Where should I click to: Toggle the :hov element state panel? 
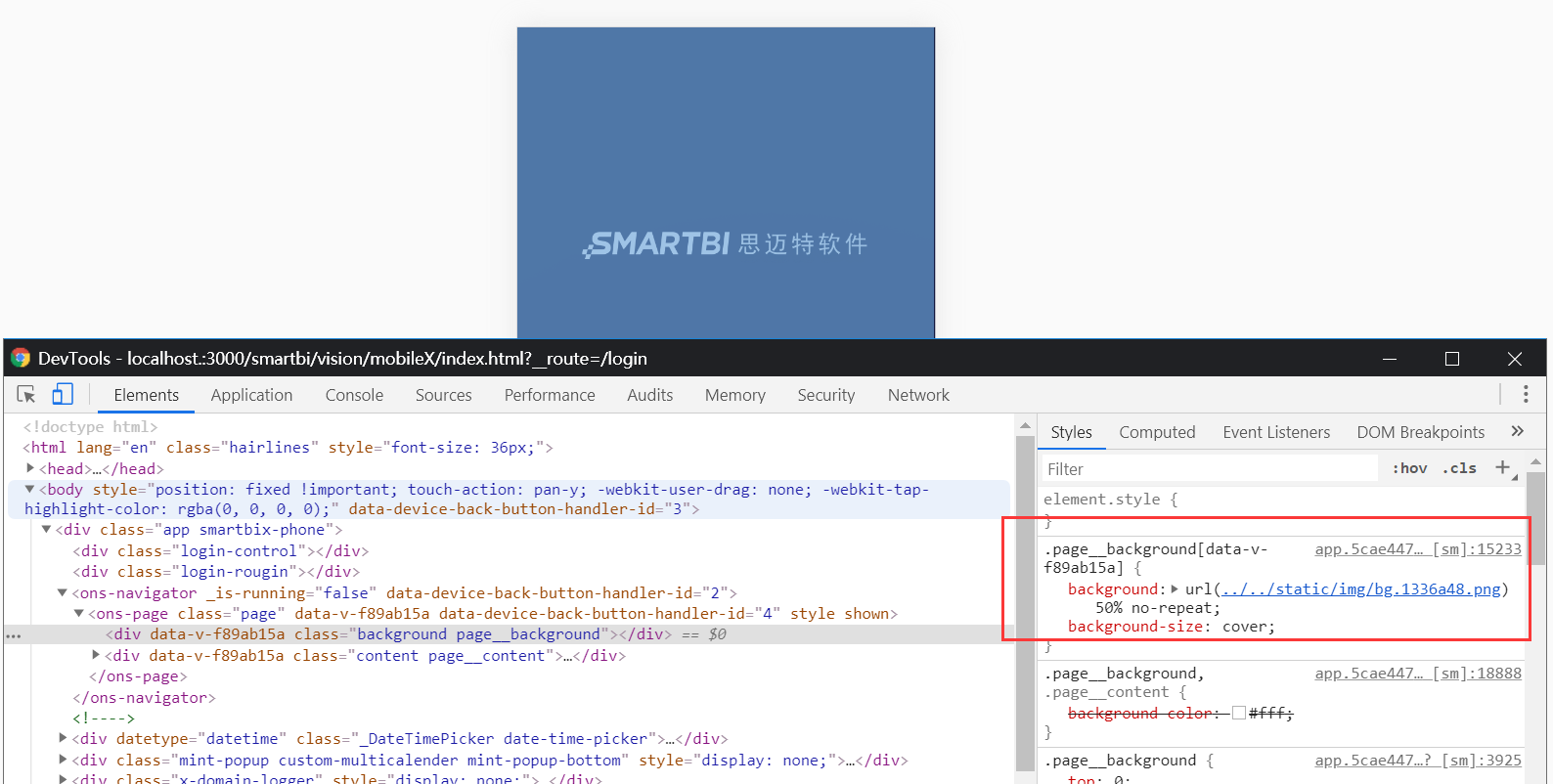1409,468
